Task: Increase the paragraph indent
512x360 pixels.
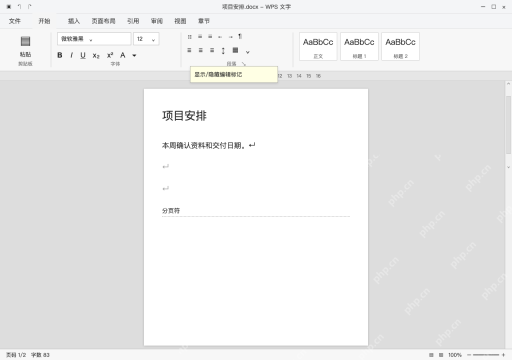Action: tap(230, 37)
